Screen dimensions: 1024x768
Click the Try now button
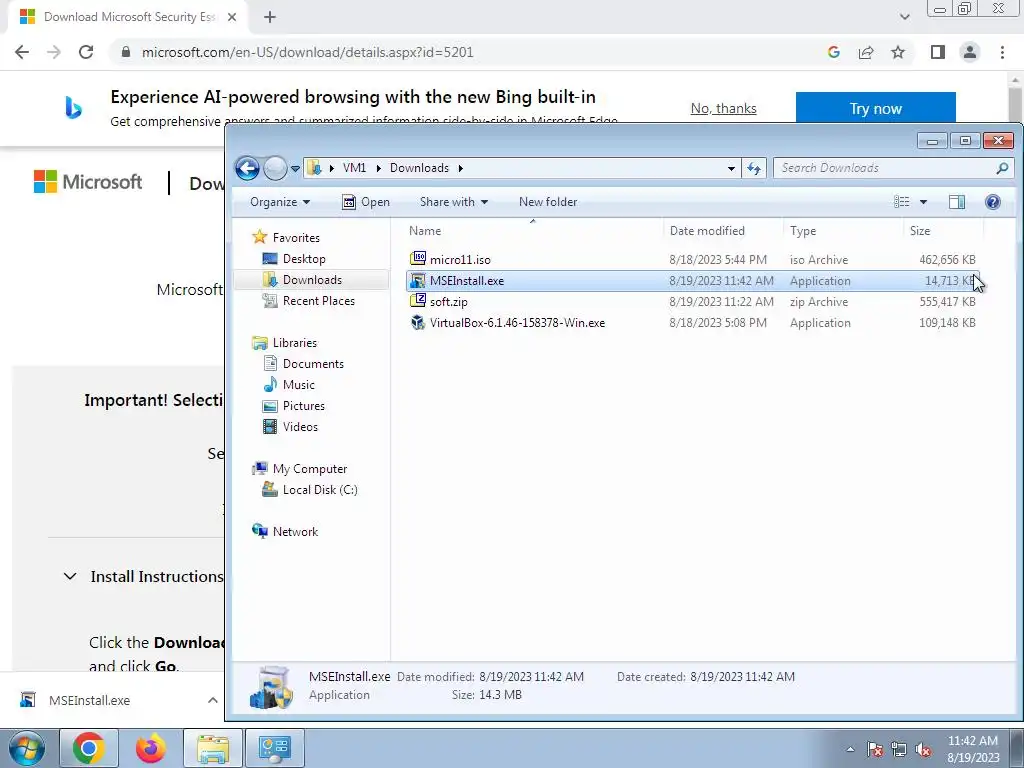click(x=876, y=107)
